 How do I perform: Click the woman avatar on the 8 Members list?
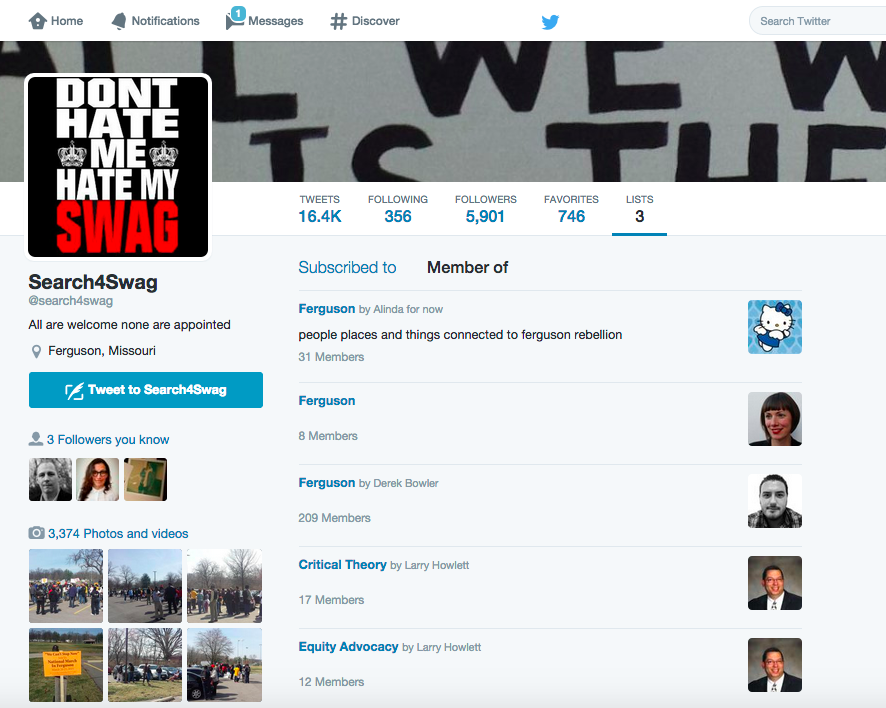(775, 419)
